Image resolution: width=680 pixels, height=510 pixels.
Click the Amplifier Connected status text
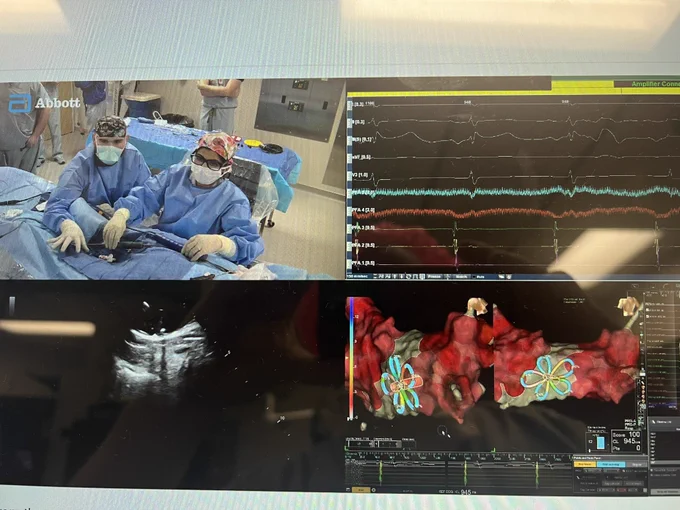click(x=655, y=84)
